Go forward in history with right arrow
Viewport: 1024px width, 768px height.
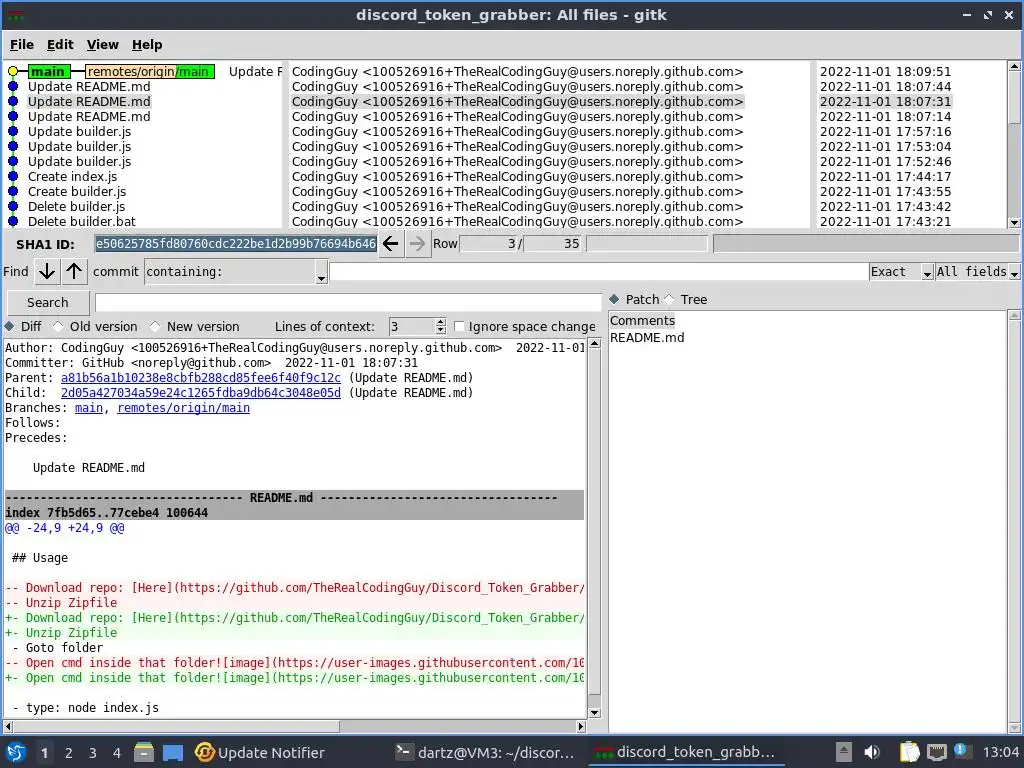click(417, 244)
